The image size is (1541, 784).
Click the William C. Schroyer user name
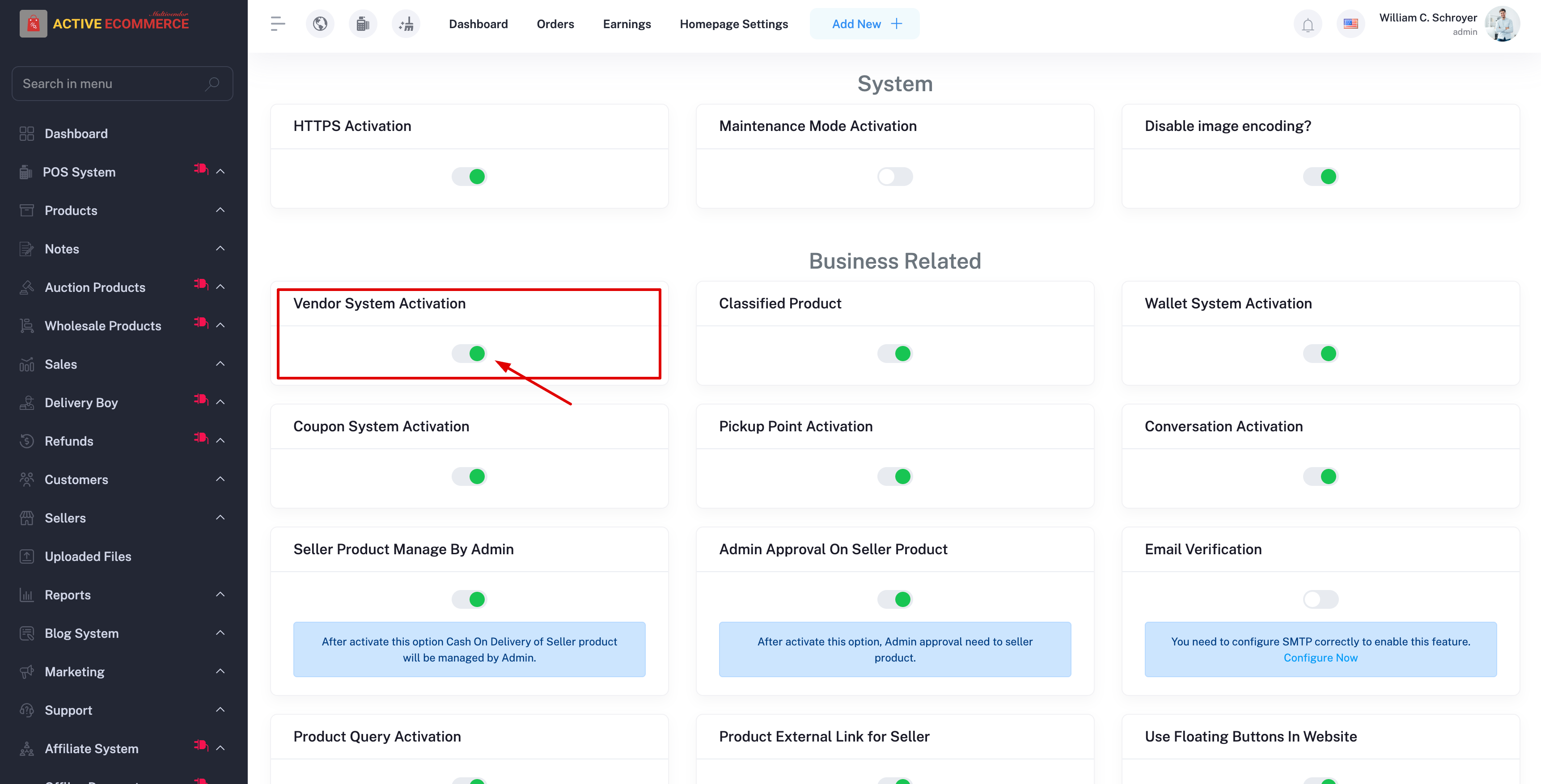[x=1428, y=18]
